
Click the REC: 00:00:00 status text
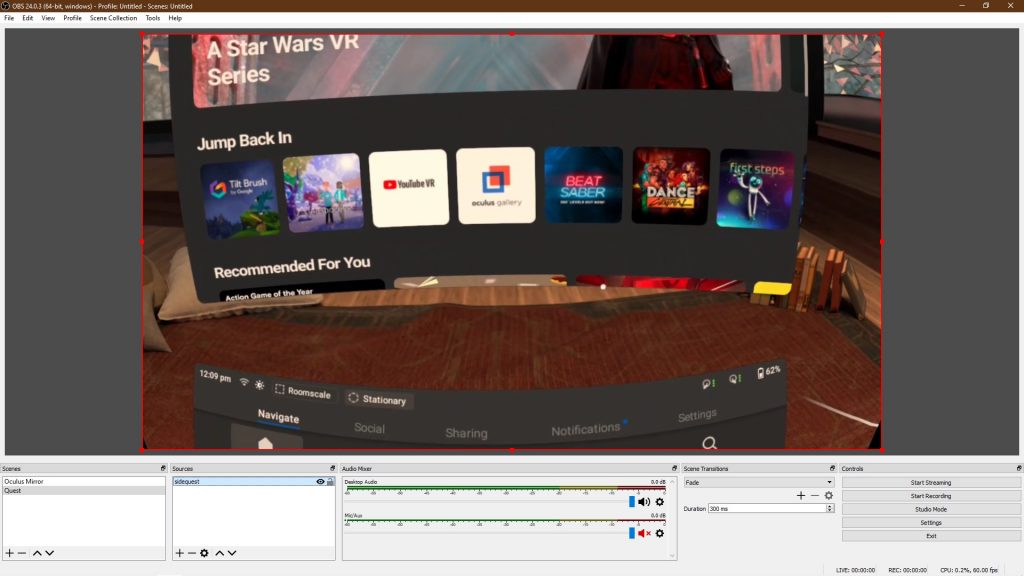pyautogui.click(x=907, y=570)
